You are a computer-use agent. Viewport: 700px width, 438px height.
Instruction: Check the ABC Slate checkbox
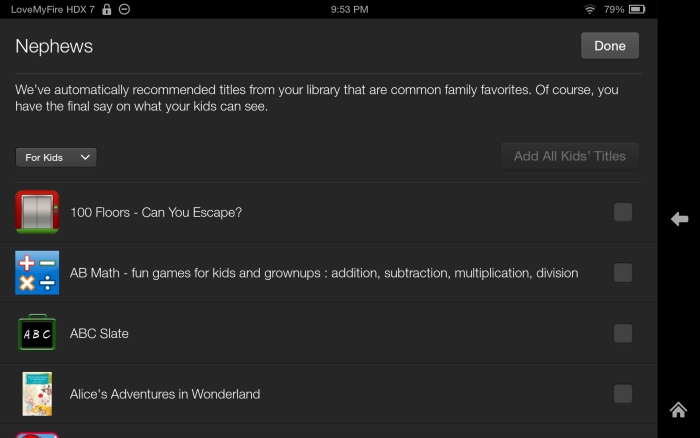click(623, 333)
